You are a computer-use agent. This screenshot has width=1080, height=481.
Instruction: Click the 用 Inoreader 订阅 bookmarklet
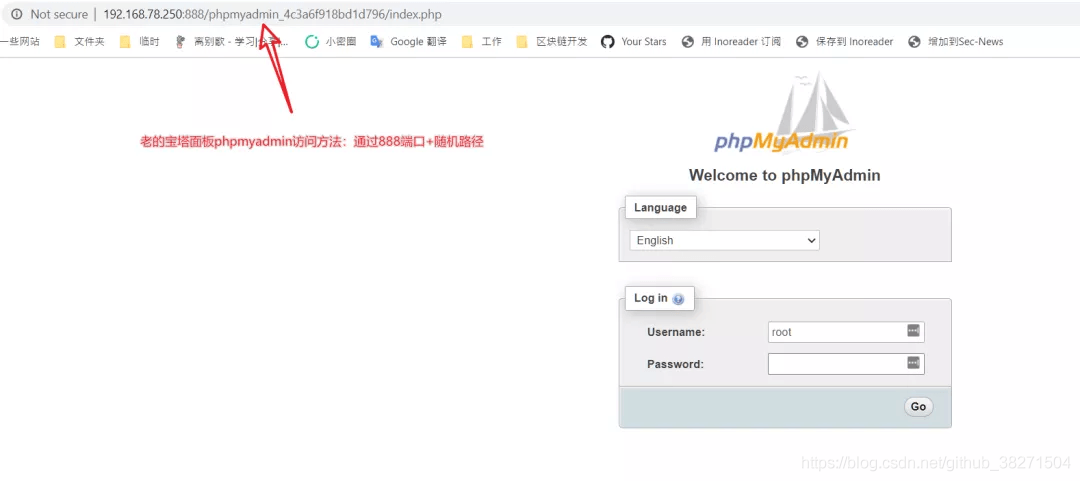tap(731, 41)
